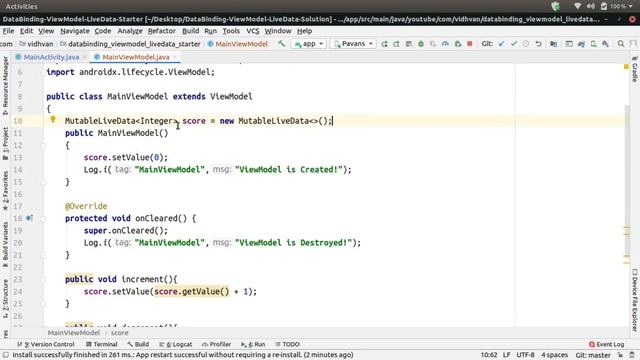Click the red Stop button icon
The width and height of the screenshot is (640, 360).
coord(470,44)
